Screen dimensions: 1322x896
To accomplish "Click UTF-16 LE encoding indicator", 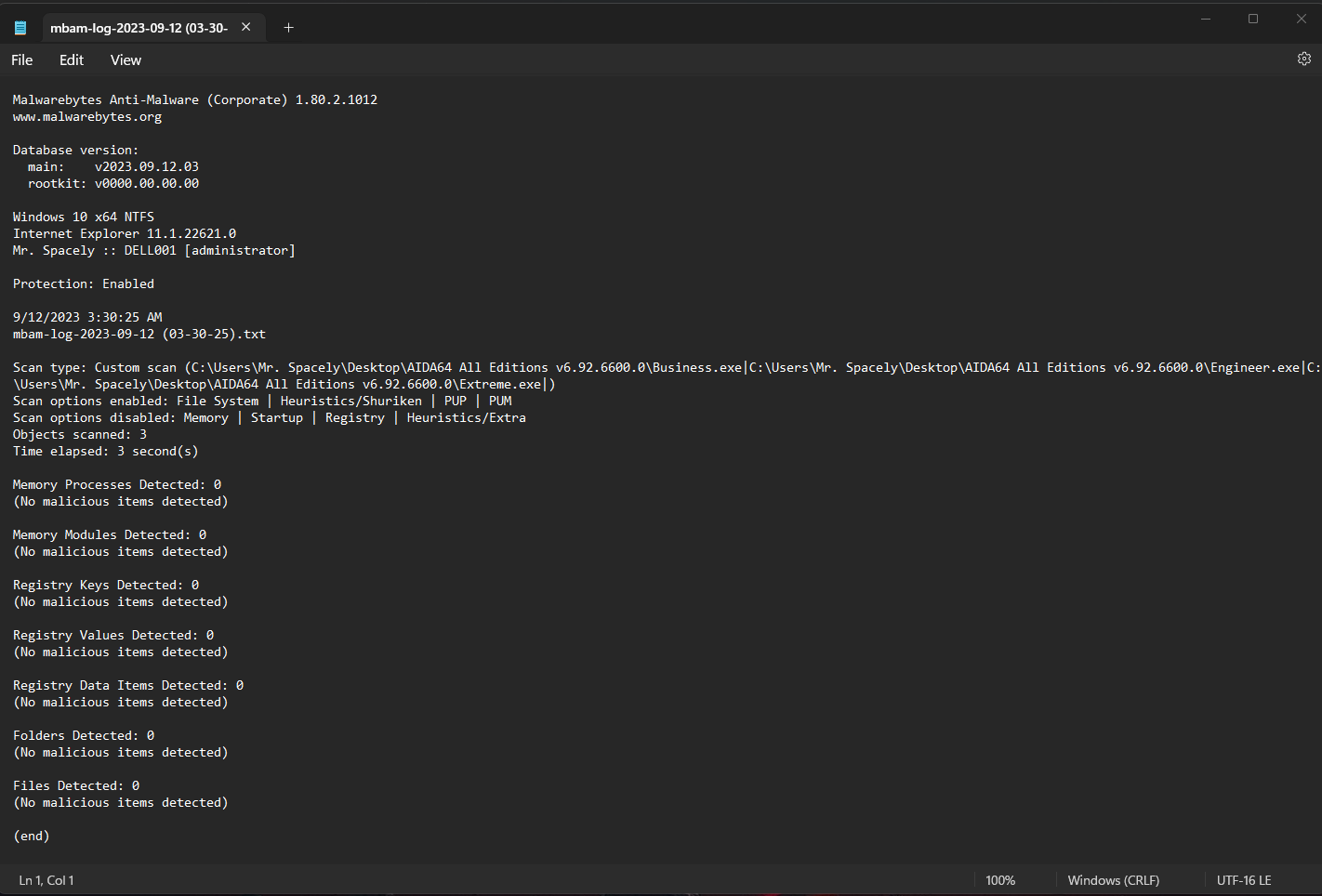I will [x=1244, y=880].
